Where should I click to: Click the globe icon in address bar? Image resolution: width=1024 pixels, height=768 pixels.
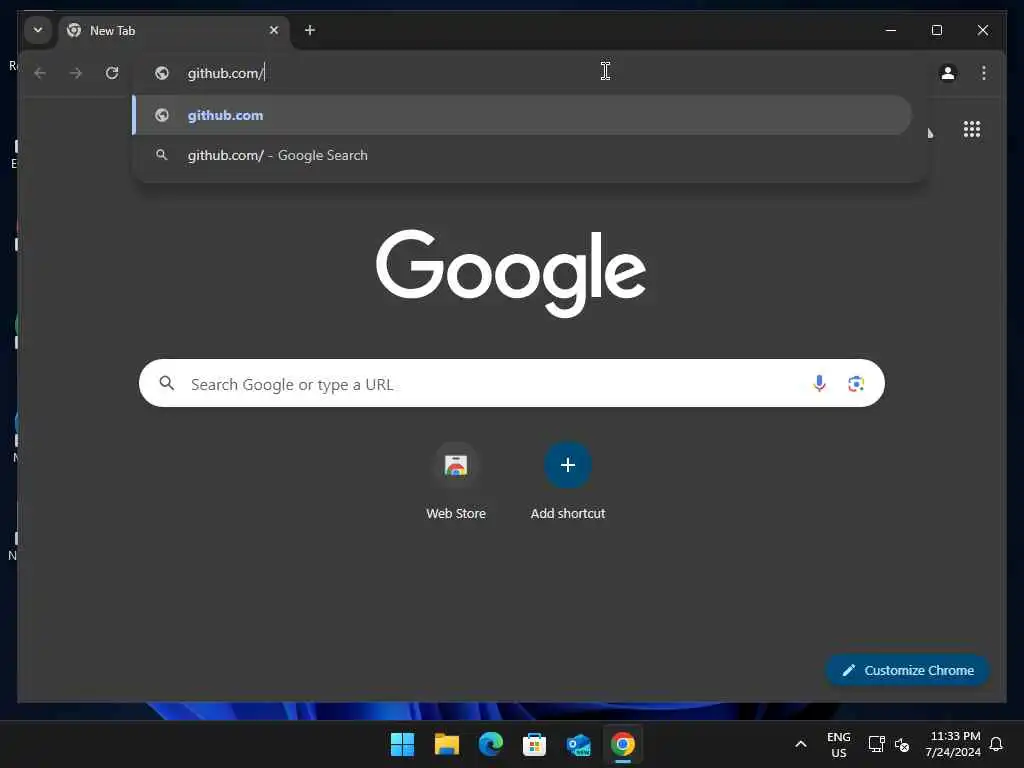[161, 72]
